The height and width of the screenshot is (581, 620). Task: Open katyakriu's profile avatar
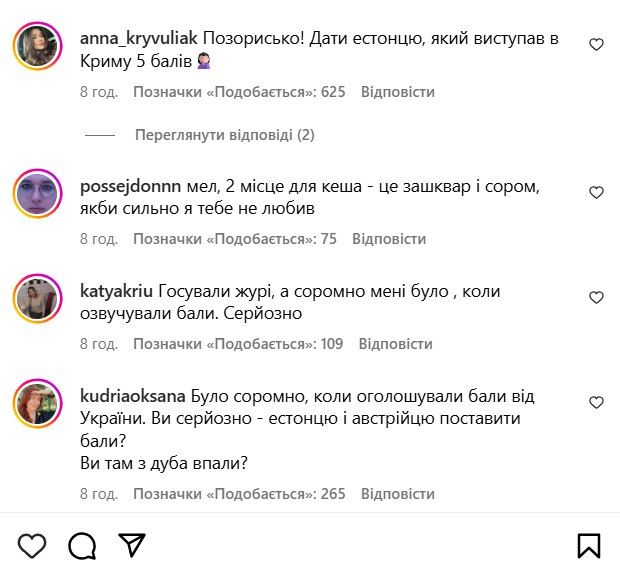pyautogui.click(x=39, y=298)
